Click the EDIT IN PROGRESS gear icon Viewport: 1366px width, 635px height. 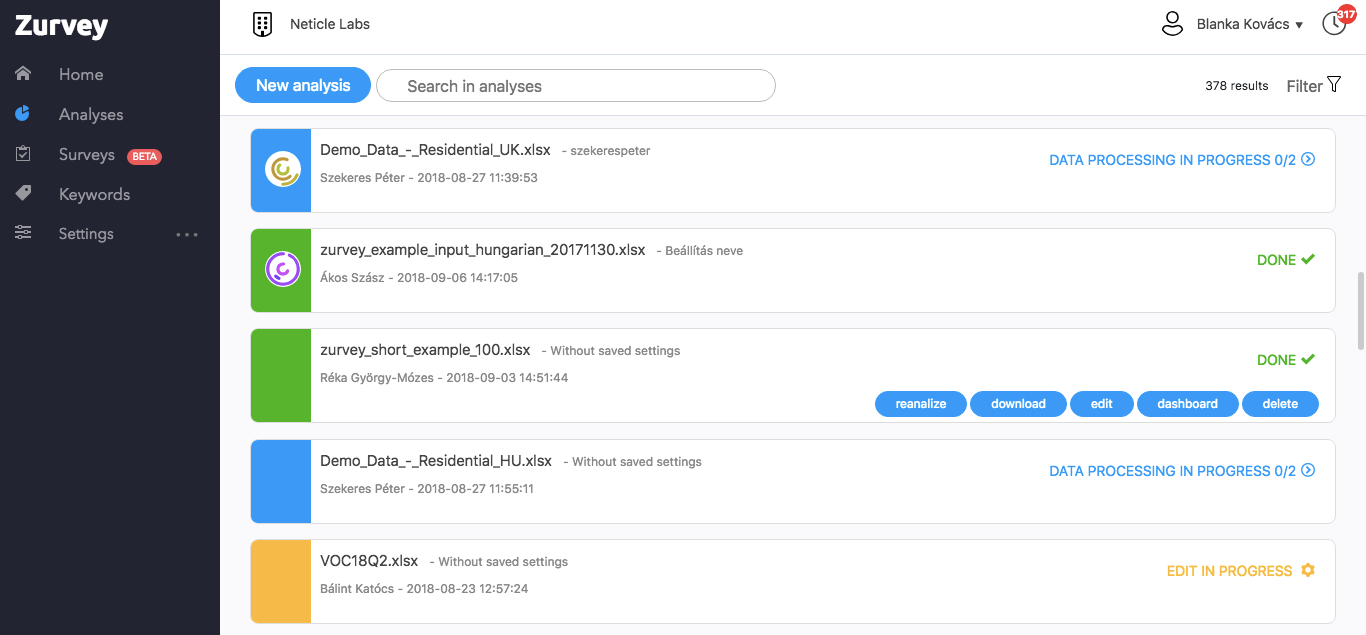pos(1308,570)
